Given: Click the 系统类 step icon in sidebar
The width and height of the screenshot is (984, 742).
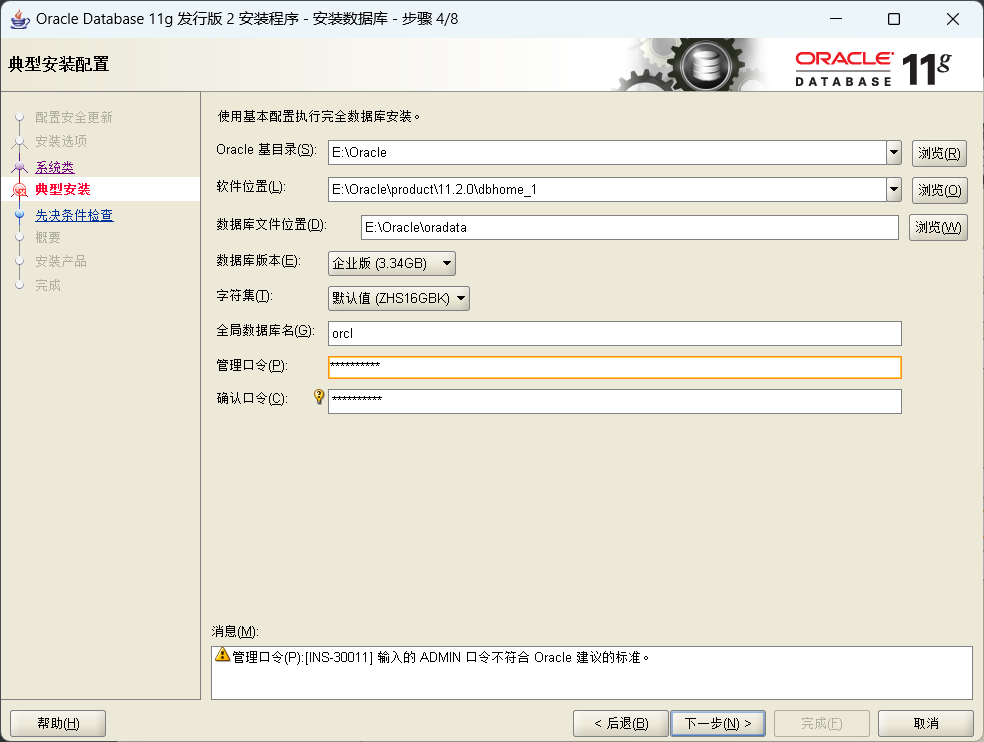Looking at the screenshot, I should click(19, 167).
